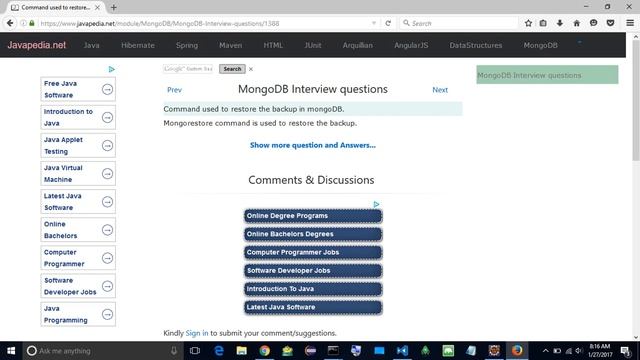
Task: Open the AngularJS menu in site navbar
Action: 411,45
